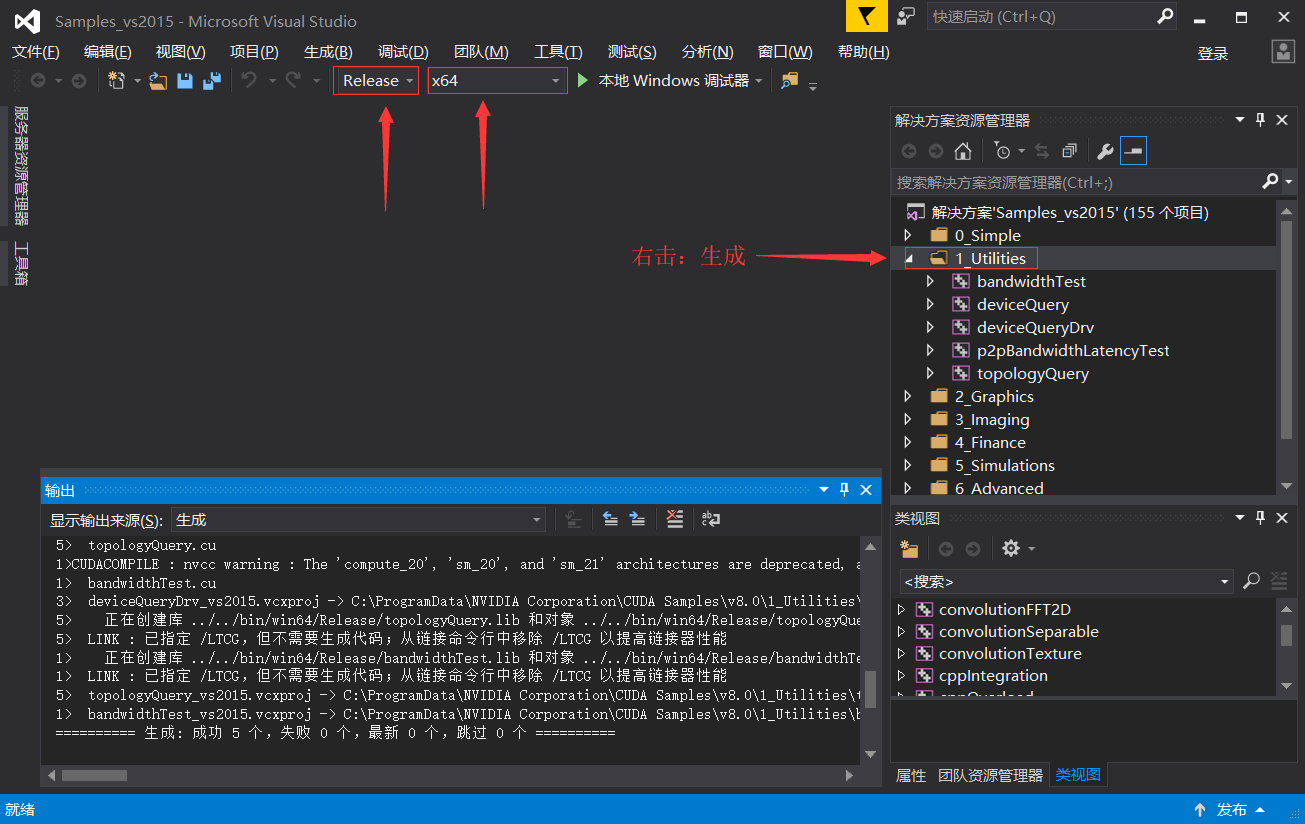This screenshot has height=824, width=1305.
Task: Open the Class View <搜索> combo box
Action: click(1067, 581)
